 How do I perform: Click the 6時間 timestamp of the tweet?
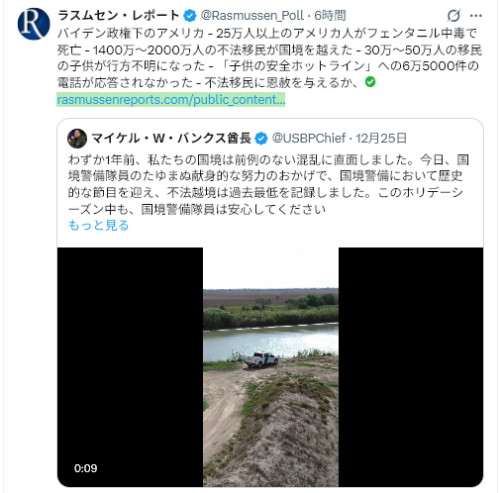[x=330, y=16]
